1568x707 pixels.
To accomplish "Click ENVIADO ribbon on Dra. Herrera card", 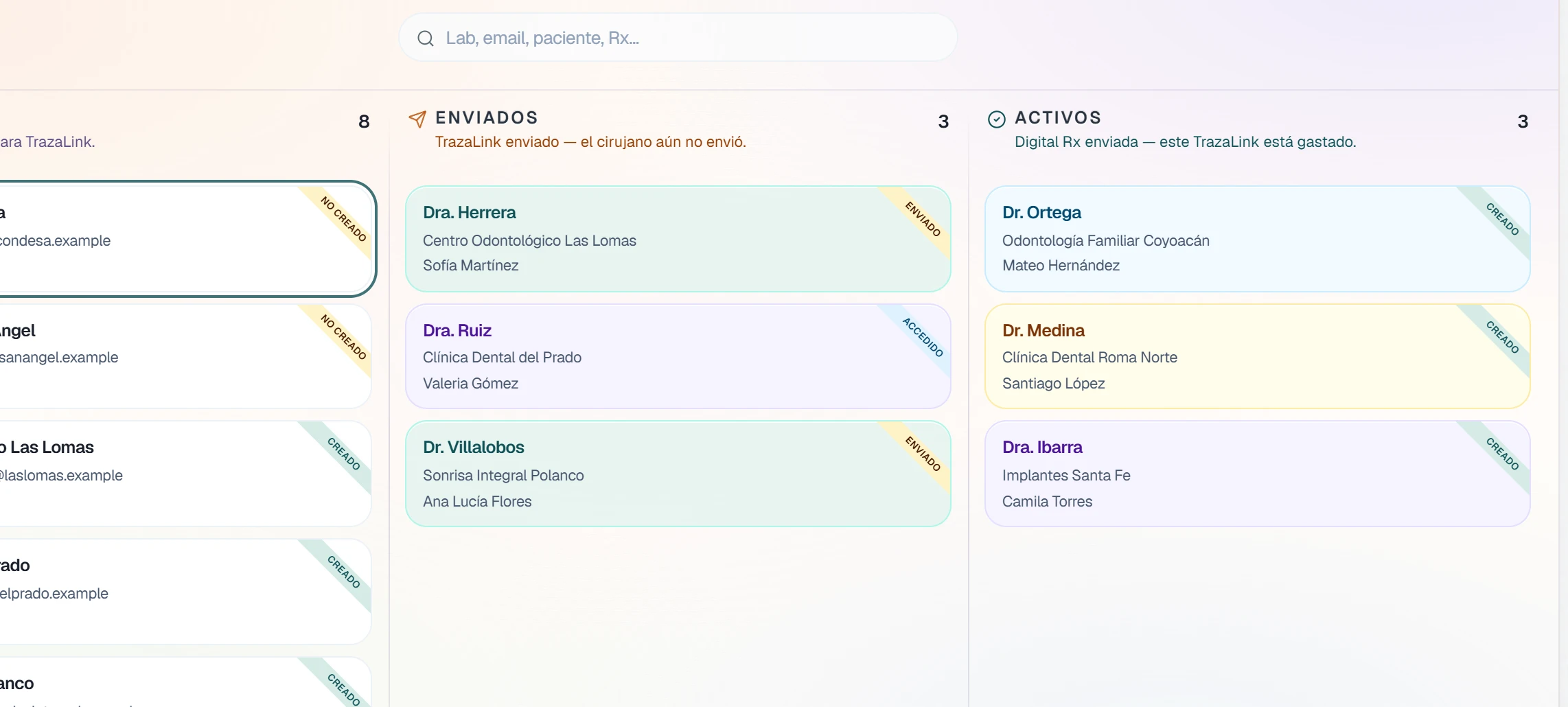I will tap(923, 219).
